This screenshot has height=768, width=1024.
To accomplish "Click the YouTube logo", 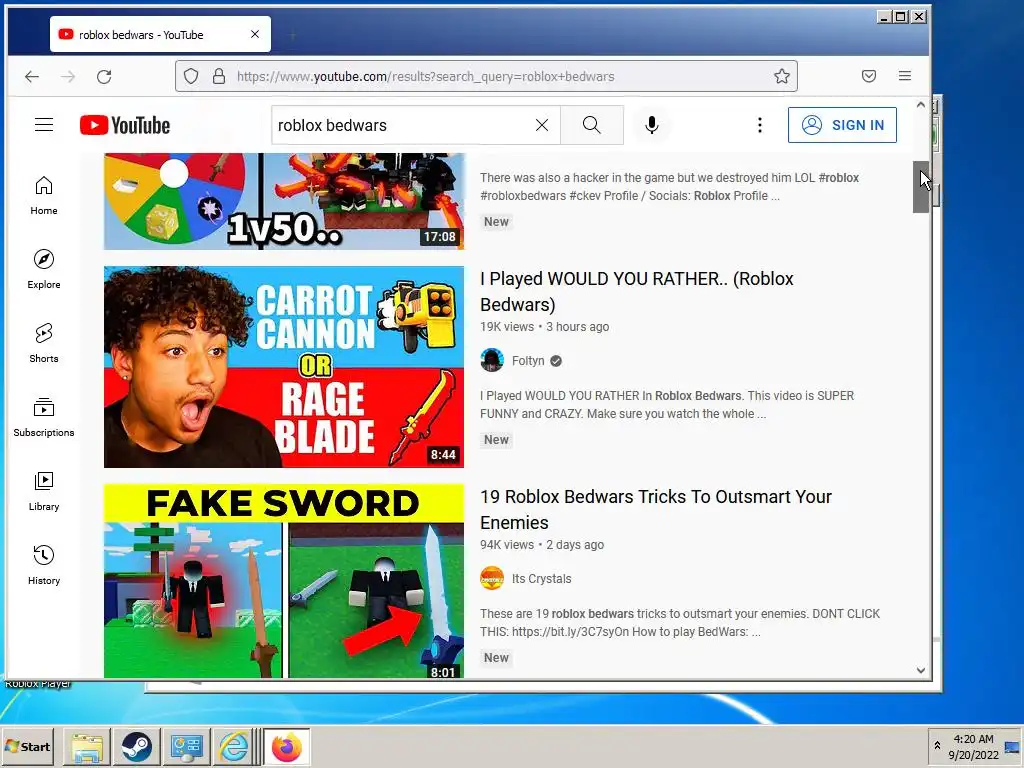I will pyautogui.click(x=125, y=125).
